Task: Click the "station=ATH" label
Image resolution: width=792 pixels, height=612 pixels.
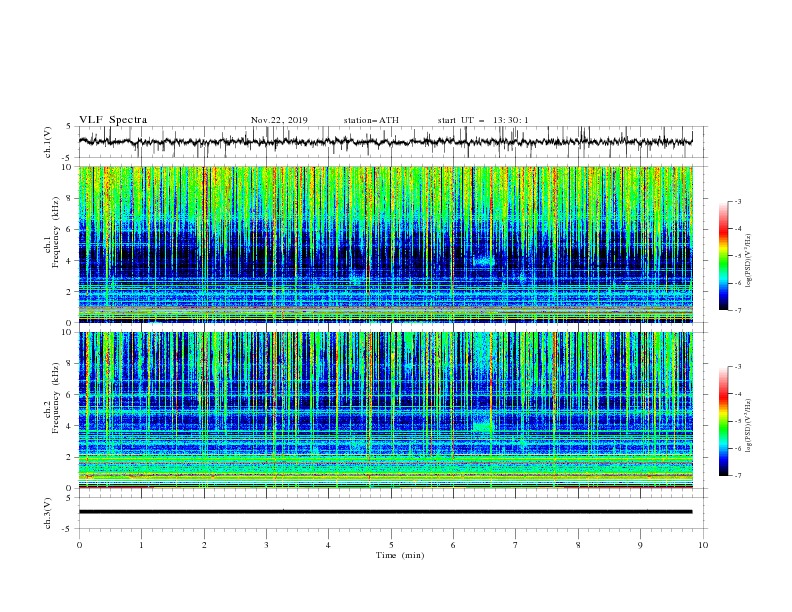Action: point(371,120)
